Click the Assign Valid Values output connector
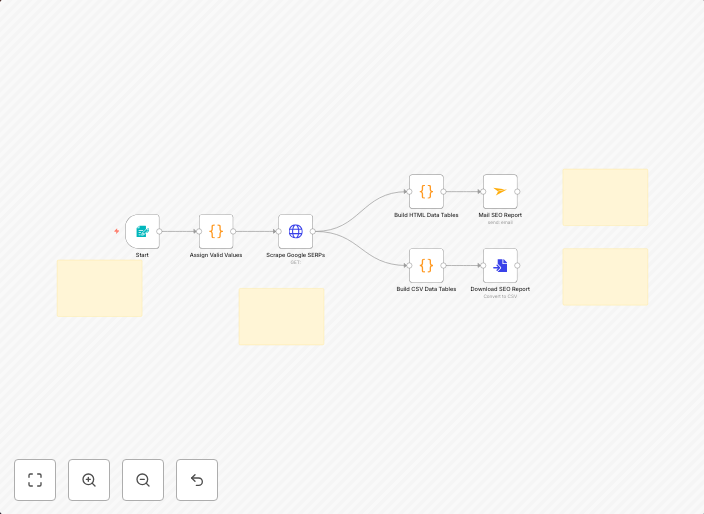The height and width of the screenshot is (514, 704). (x=233, y=231)
